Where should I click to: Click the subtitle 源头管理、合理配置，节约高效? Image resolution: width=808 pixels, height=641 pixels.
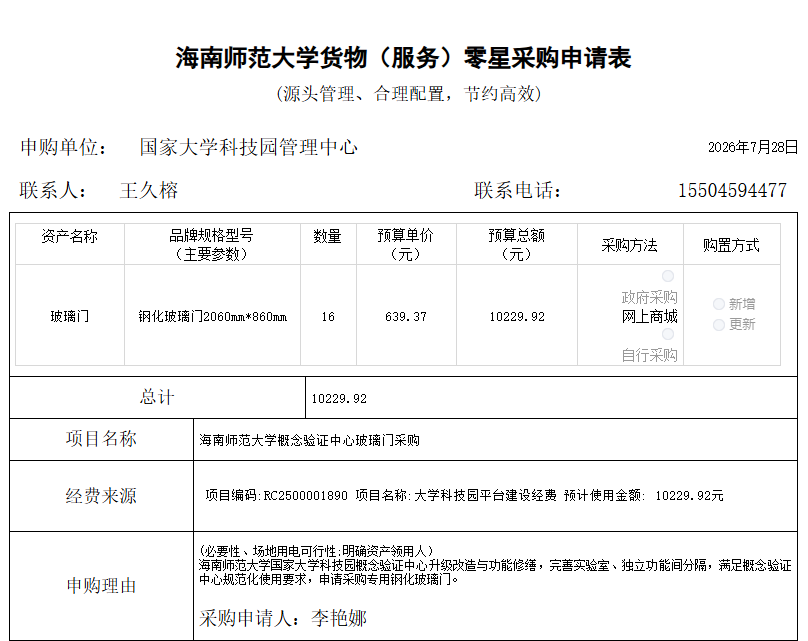[409, 94]
